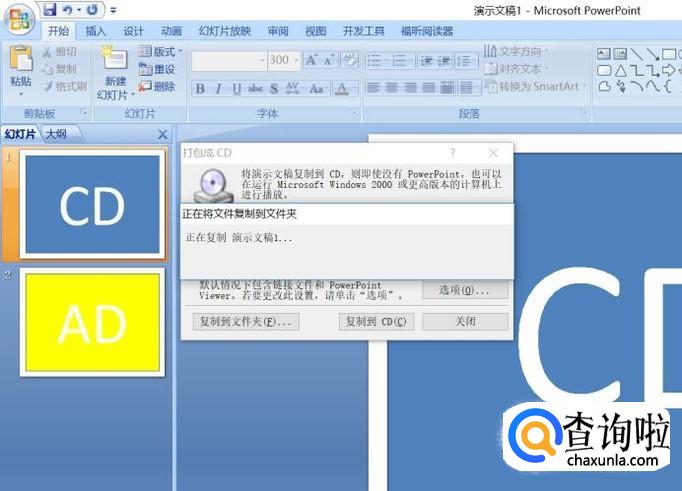Select the text box shape
Image resolution: width=682 pixels, height=491 pixels.
pyautogui.click(x=604, y=54)
